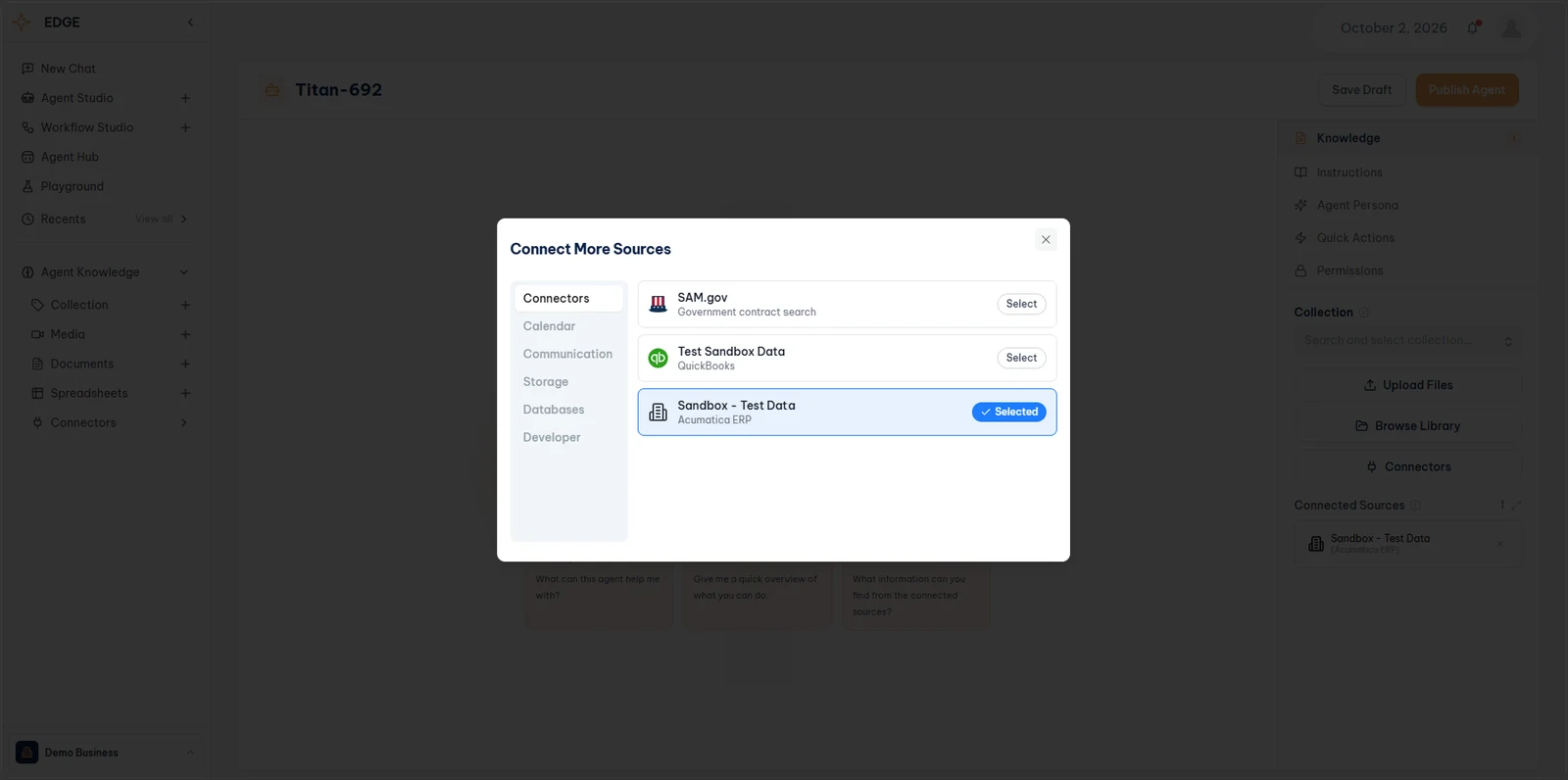This screenshot has width=1568, height=780.
Task: Open the notifications bell
Action: point(1473,27)
